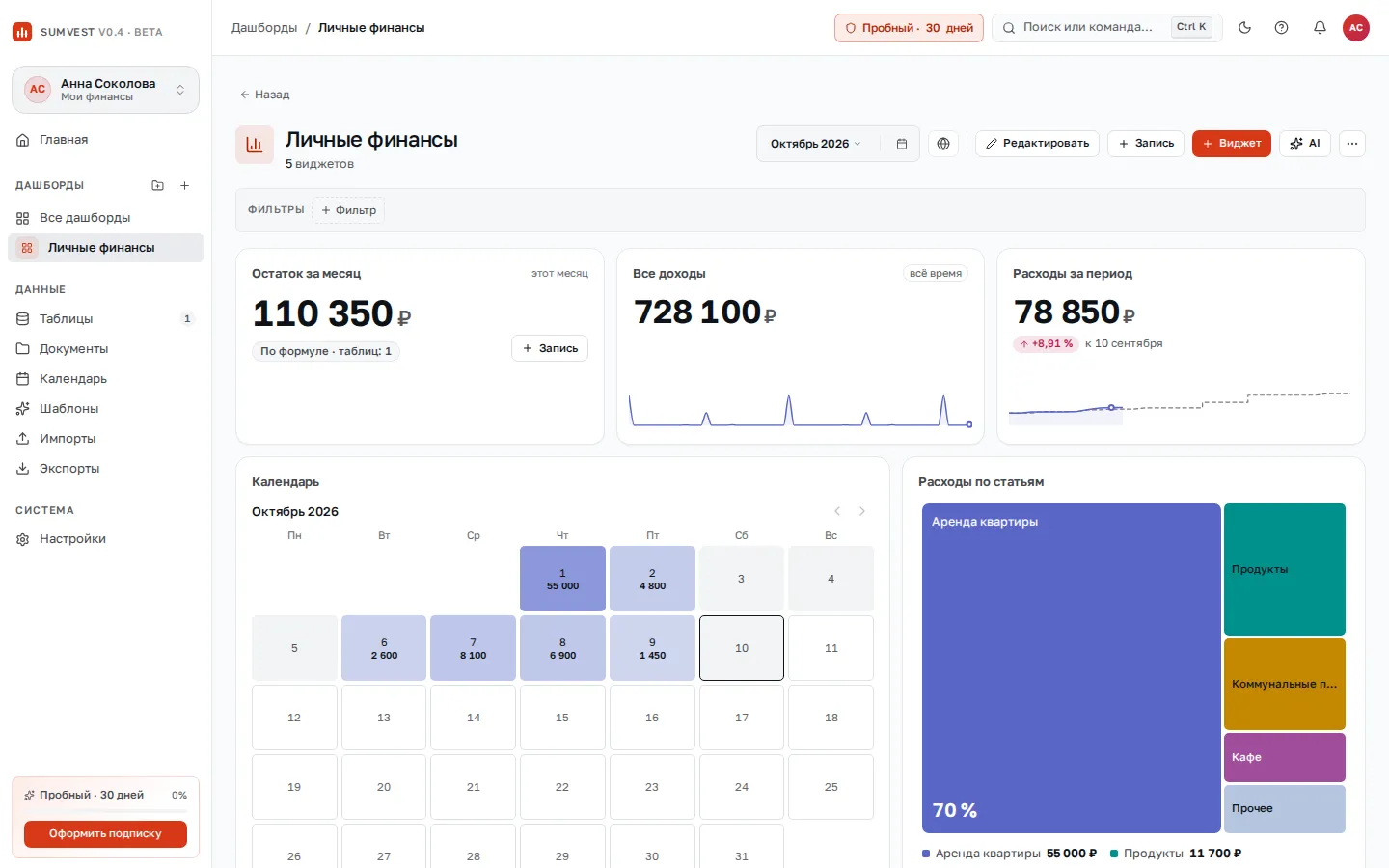Create a new dashboard folder
This screenshot has height=868, width=1389.
(x=158, y=185)
